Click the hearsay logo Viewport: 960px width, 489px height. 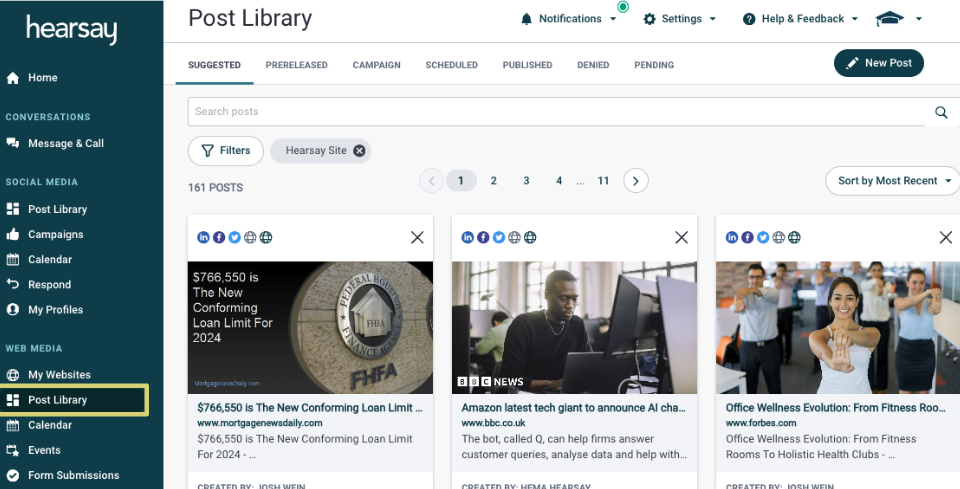pyautogui.click(x=71, y=29)
